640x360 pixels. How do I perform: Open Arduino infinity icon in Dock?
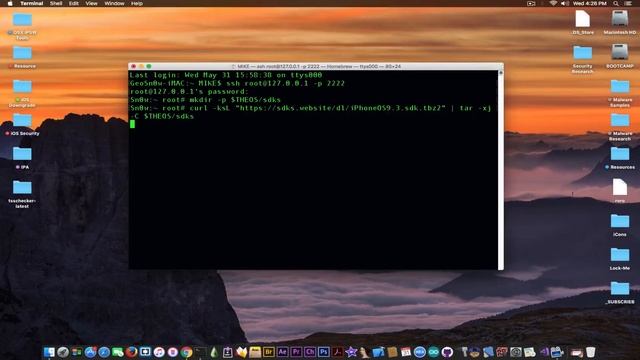[x=433, y=352]
